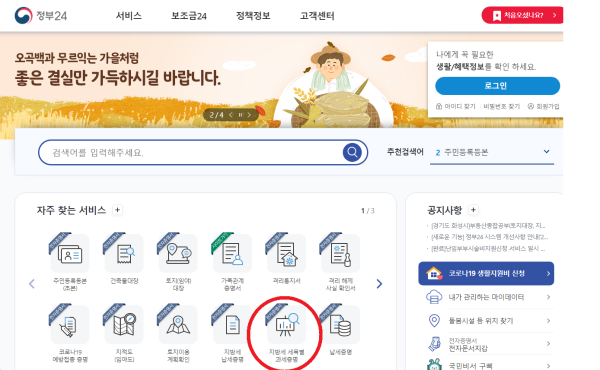The width and height of the screenshot is (600, 370).
Task: Pause the banner slideshow
Action: click(x=240, y=115)
